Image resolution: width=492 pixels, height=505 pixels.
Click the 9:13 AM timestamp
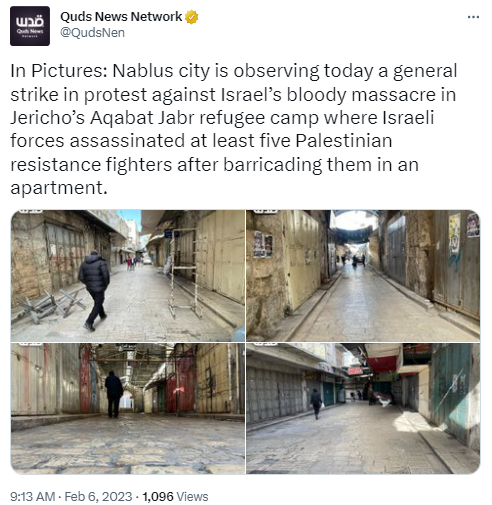click(x=32, y=496)
